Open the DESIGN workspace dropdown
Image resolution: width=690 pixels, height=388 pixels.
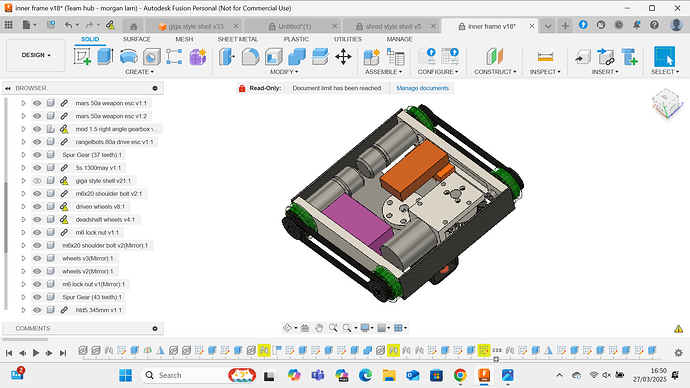coord(36,55)
